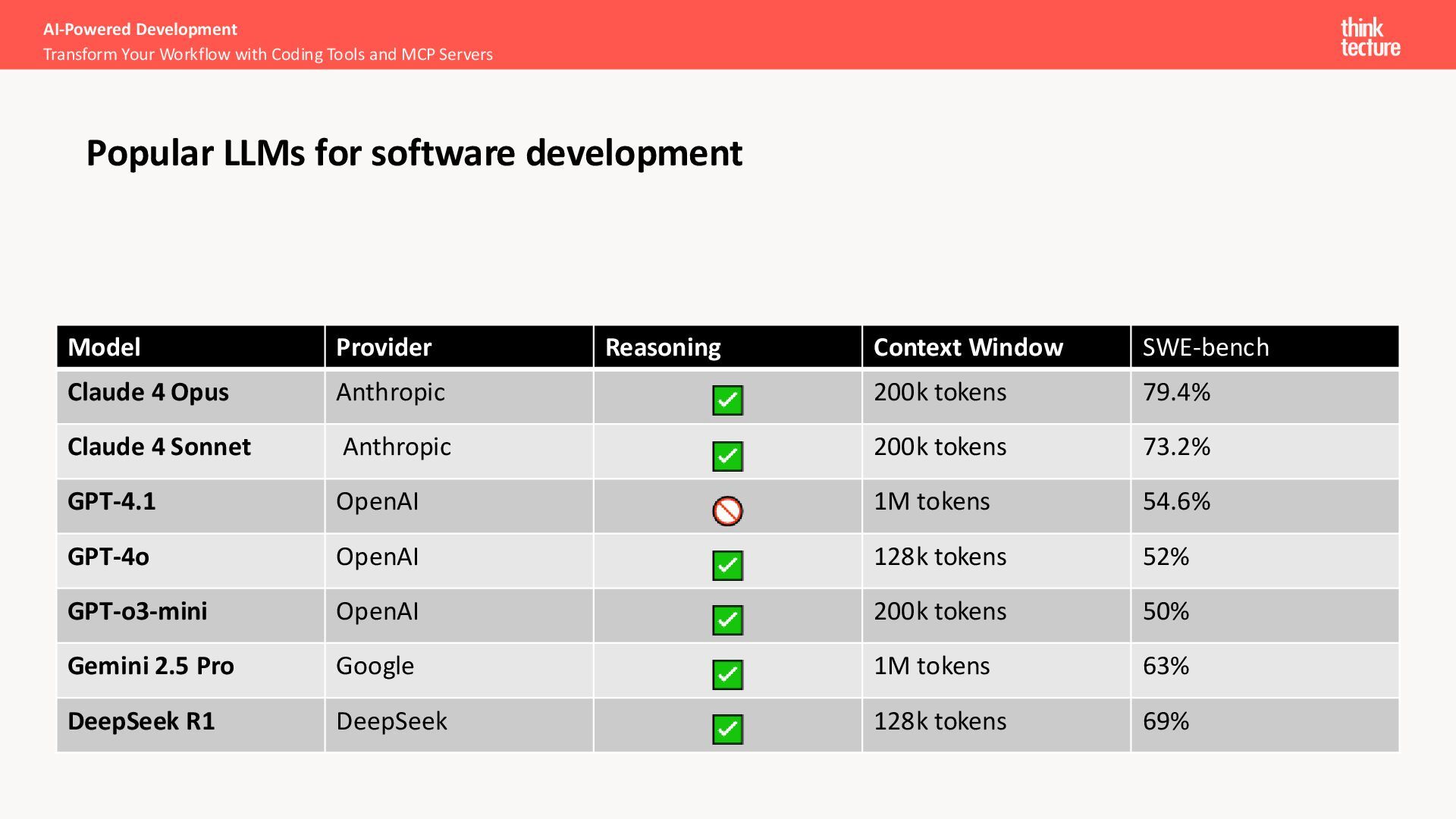Click the red prohibited icon in GPT-4.1 row
This screenshot has height=819, width=1456.
click(x=728, y=511)
